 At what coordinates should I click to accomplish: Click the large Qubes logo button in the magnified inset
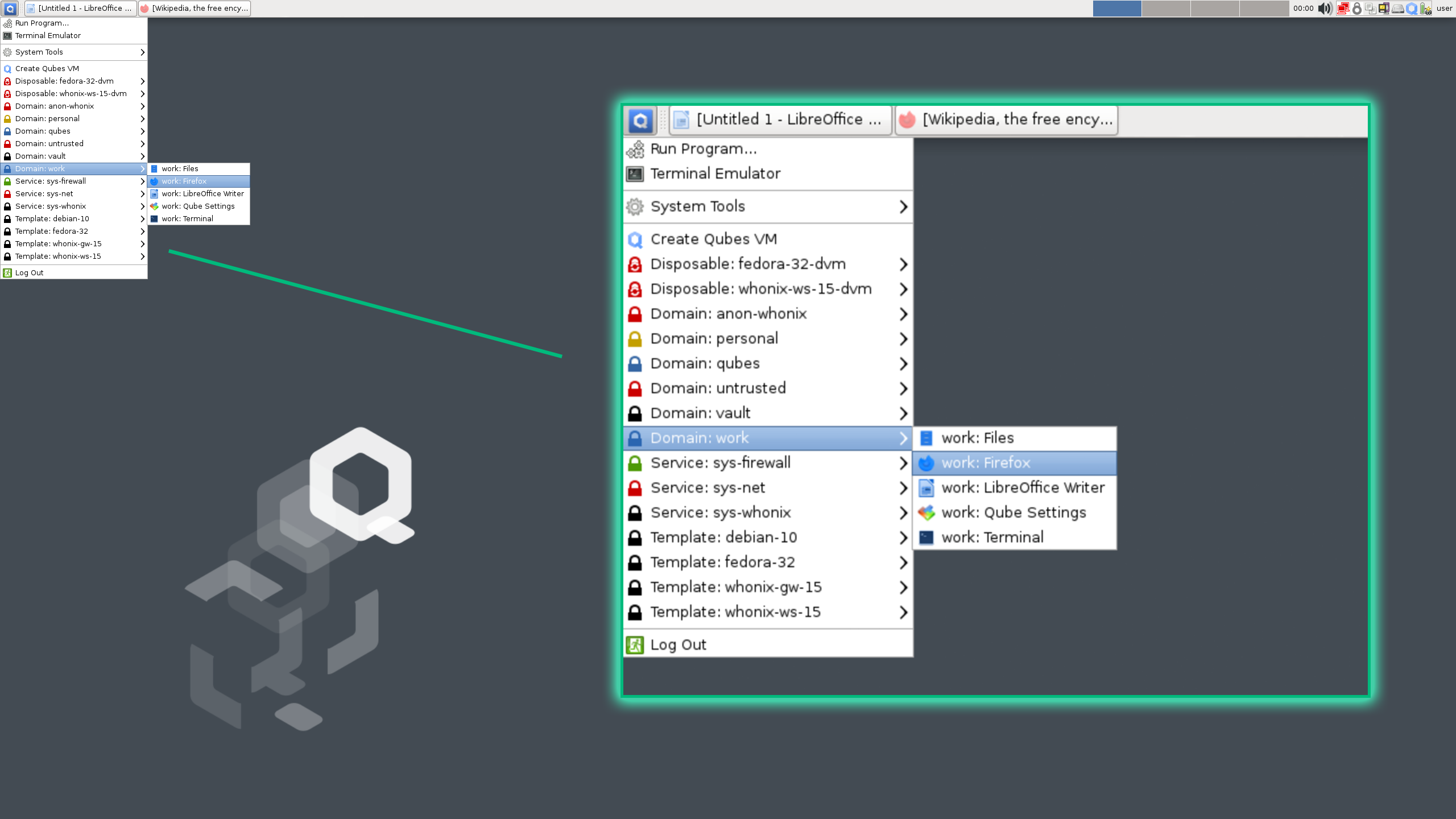pos(640,120)
